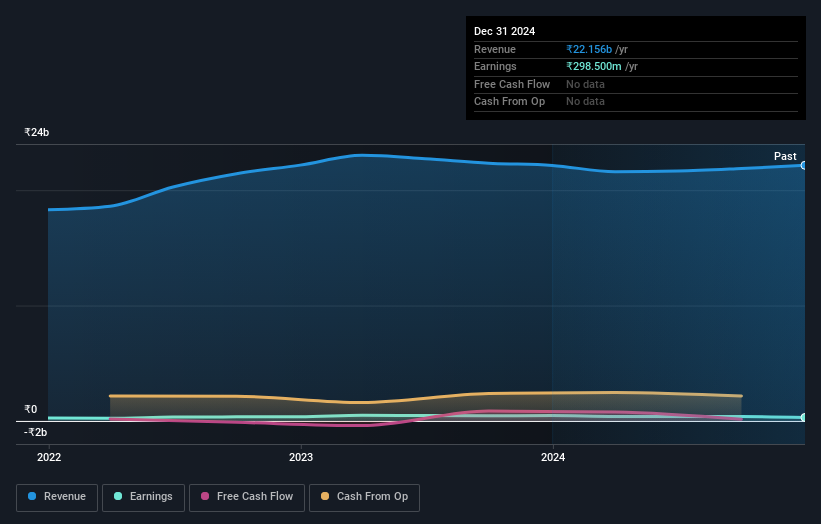Click the revenue line endpoint marker
Screen dimensions: 821x524
click(803, 165)
